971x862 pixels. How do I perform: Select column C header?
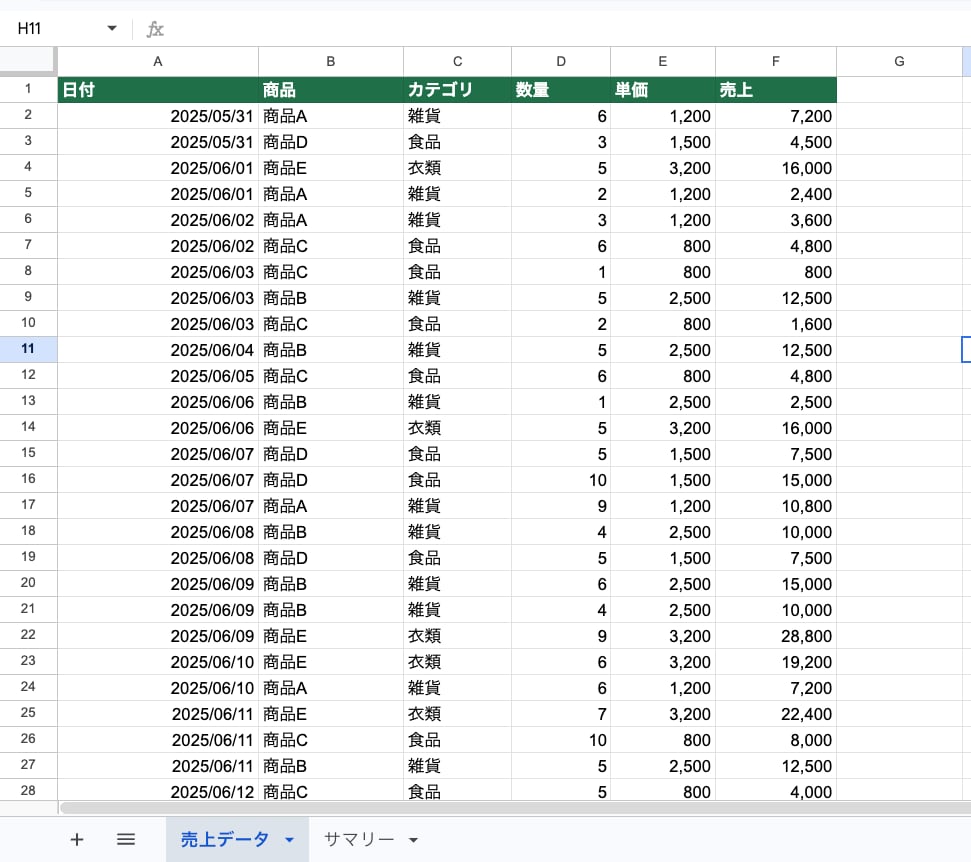coord(458,61)
